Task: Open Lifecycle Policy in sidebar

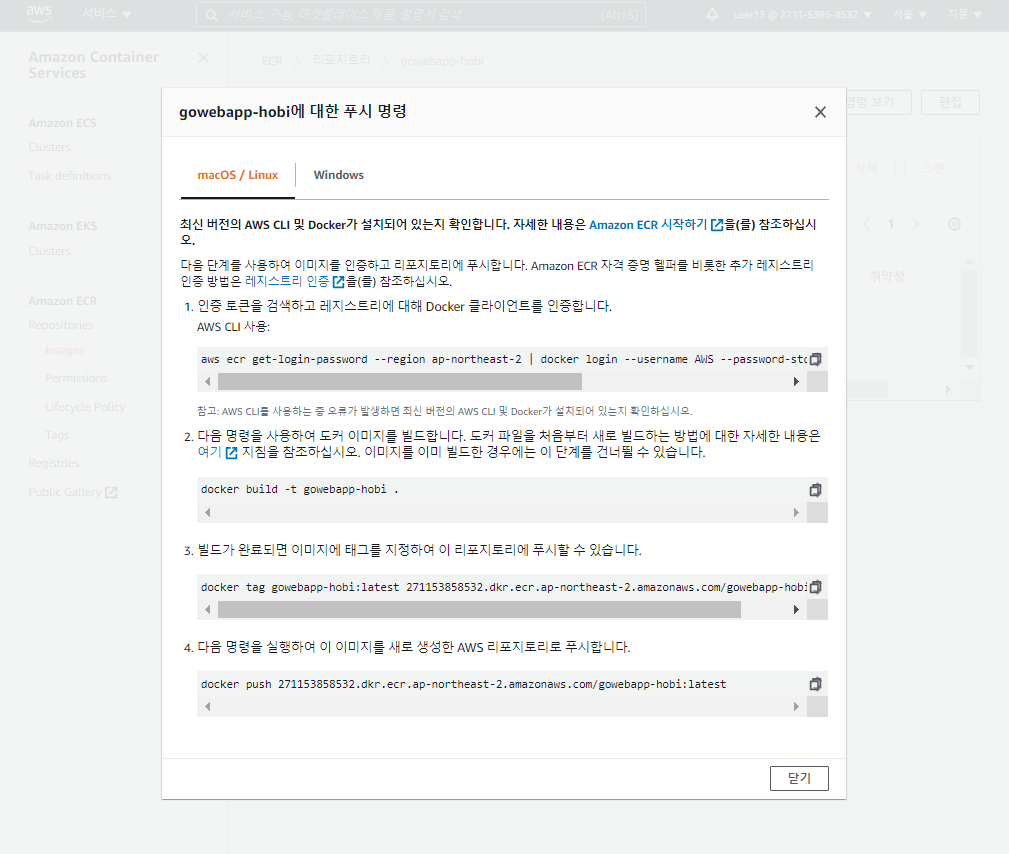Action: point(85,407)
